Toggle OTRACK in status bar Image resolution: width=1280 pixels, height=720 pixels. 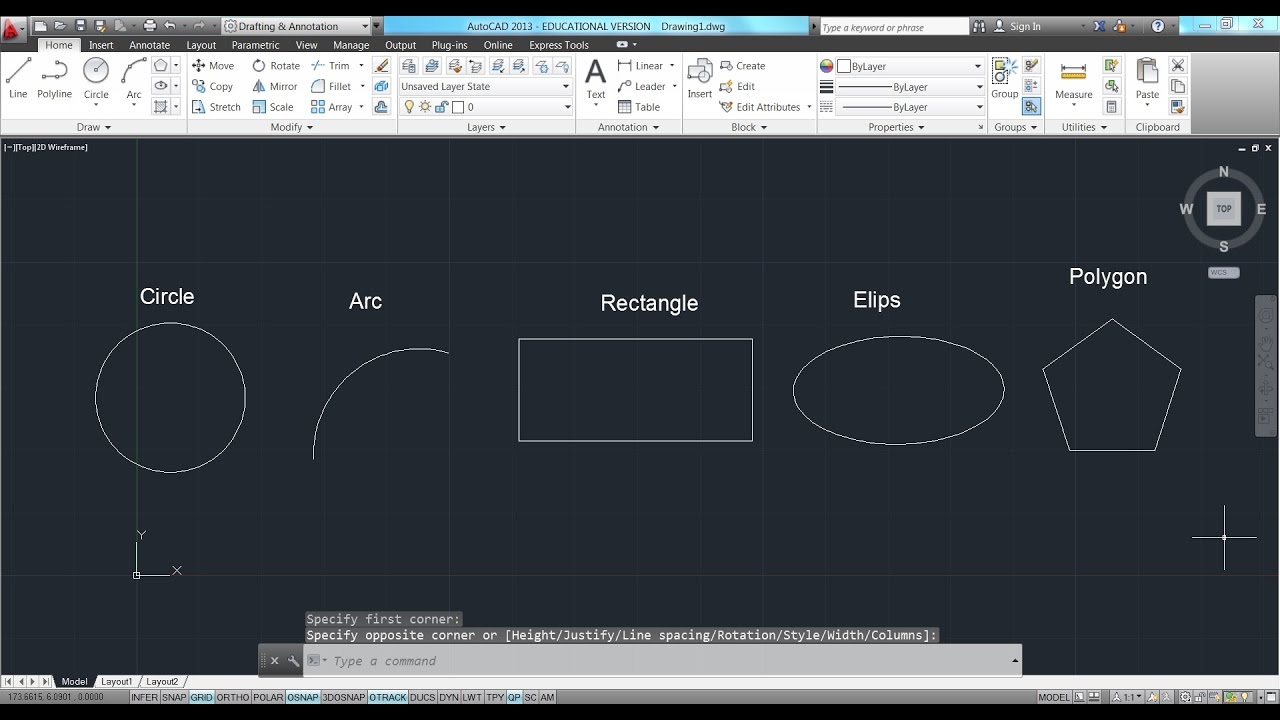[x=387, y=697]
